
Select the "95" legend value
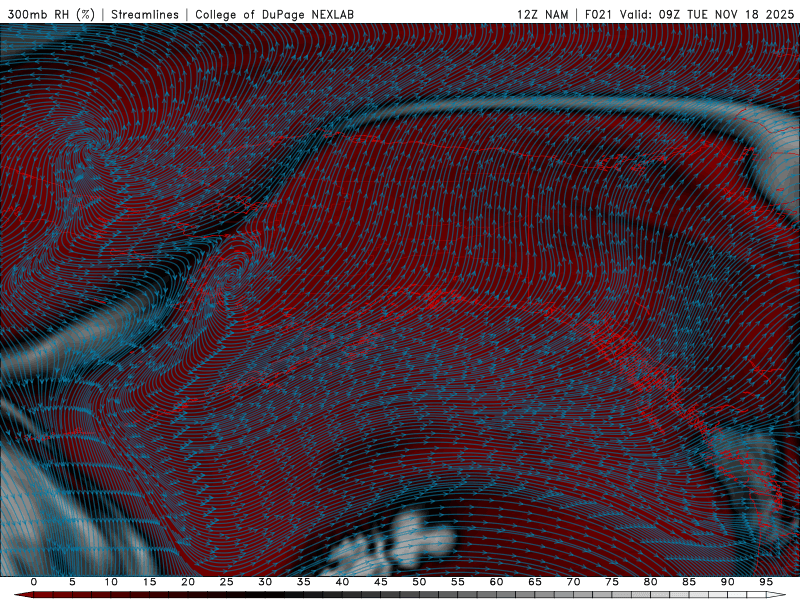(766, 582)
